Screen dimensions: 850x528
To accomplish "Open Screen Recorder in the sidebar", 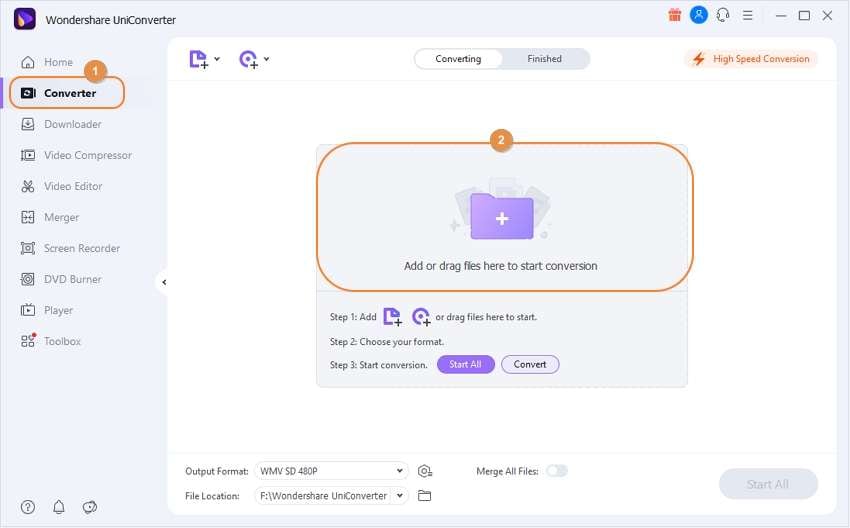I will coord(70,248).
